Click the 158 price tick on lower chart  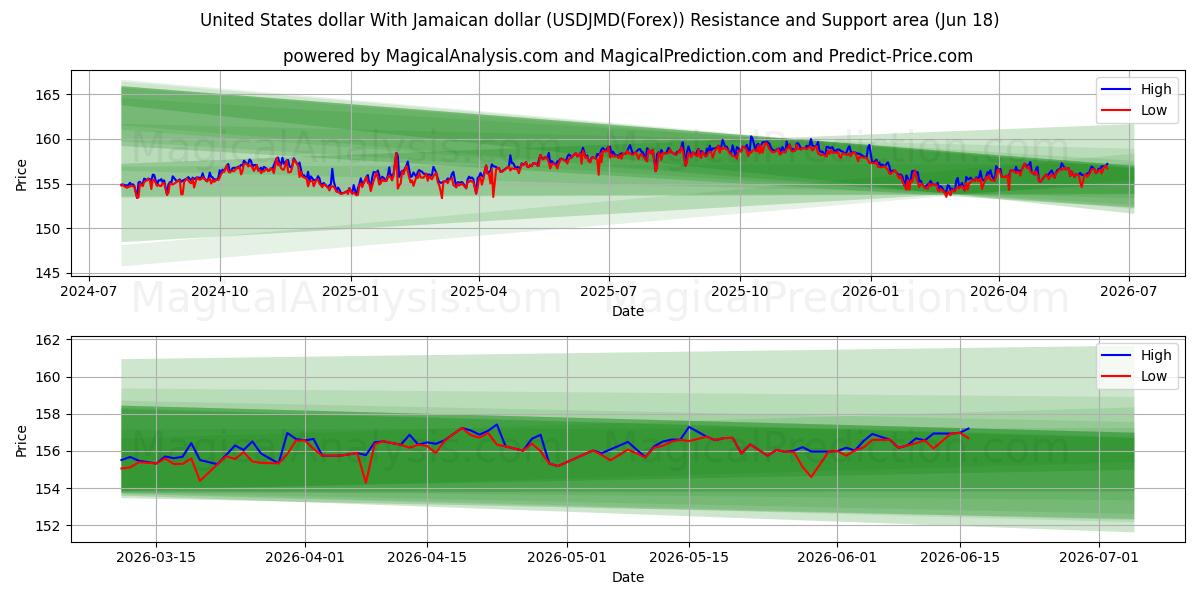50,415
